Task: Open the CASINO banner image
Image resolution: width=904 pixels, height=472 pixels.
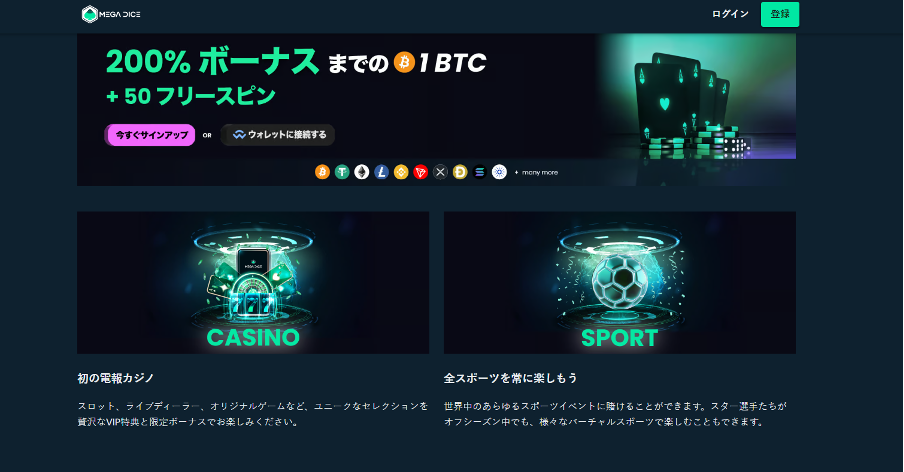Action: point(253,282)
